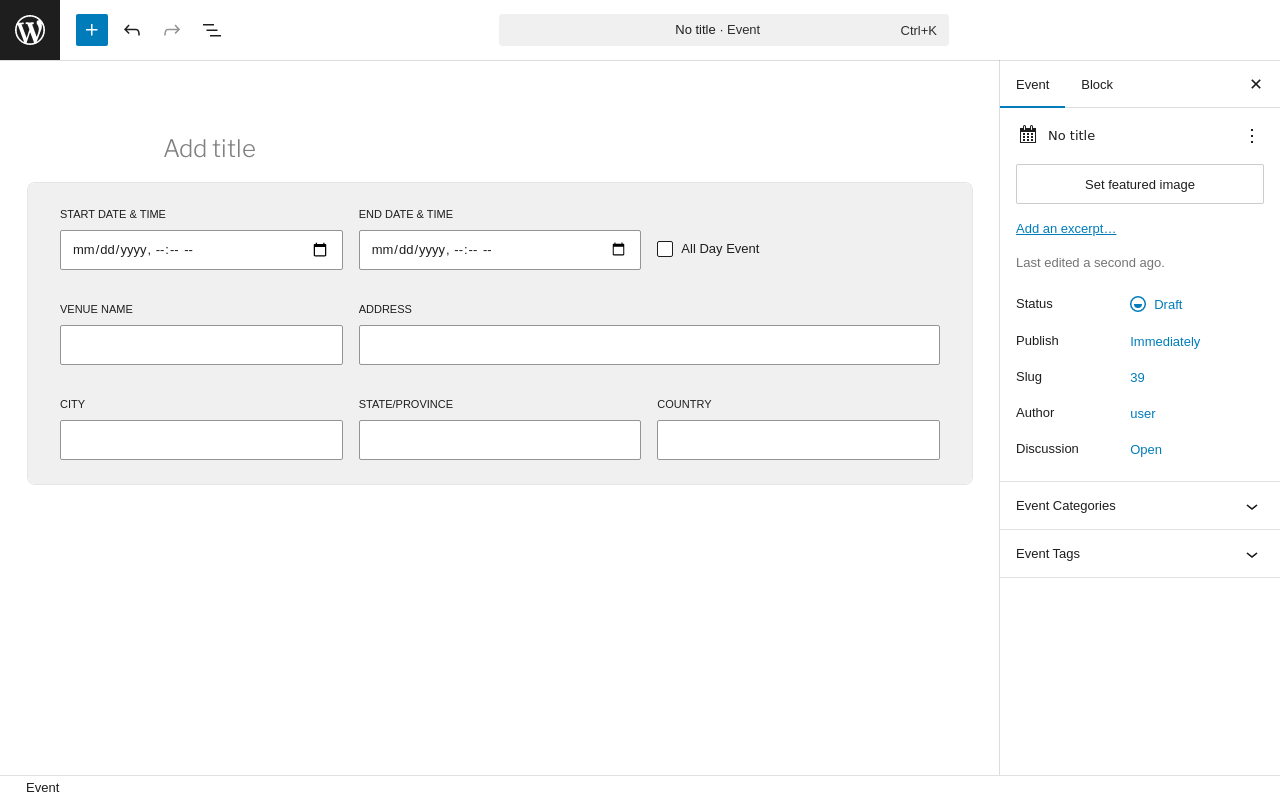The width and height of the screenshot is (1280, 800).
Task: Click the Event breadcrumb in footer
Action: click(43, 788)
